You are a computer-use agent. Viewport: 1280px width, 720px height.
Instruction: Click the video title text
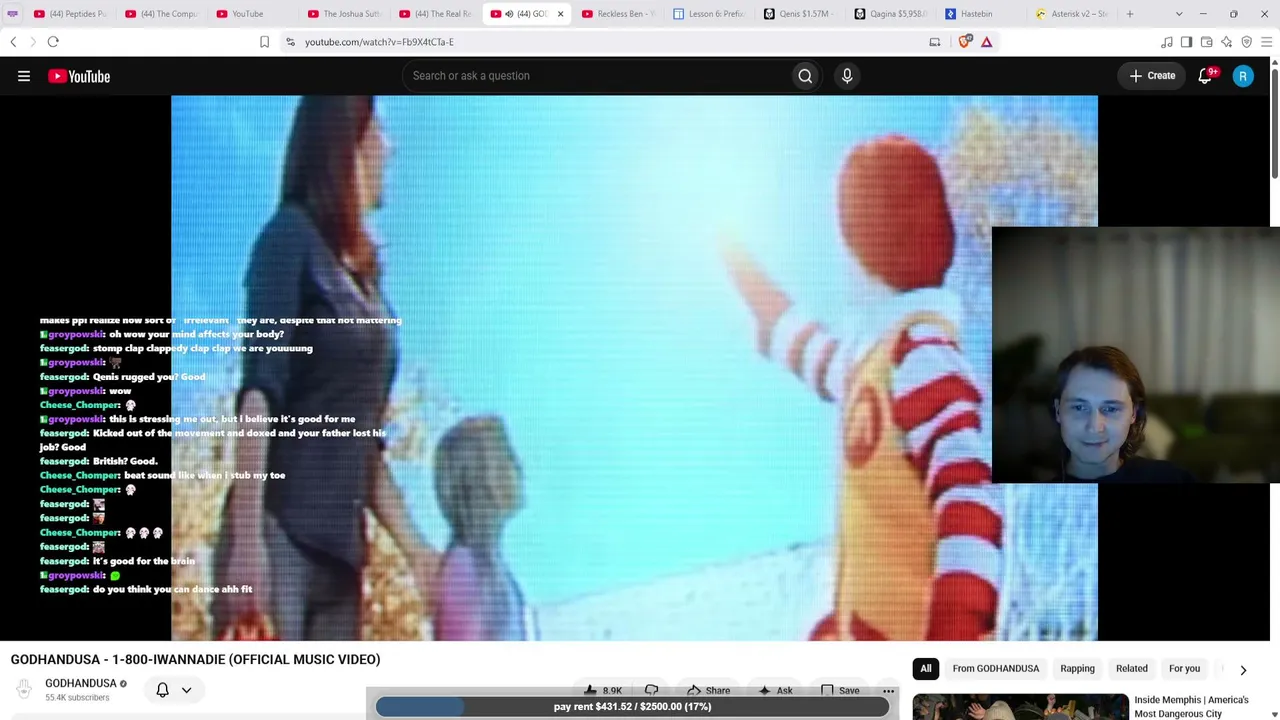196,660
